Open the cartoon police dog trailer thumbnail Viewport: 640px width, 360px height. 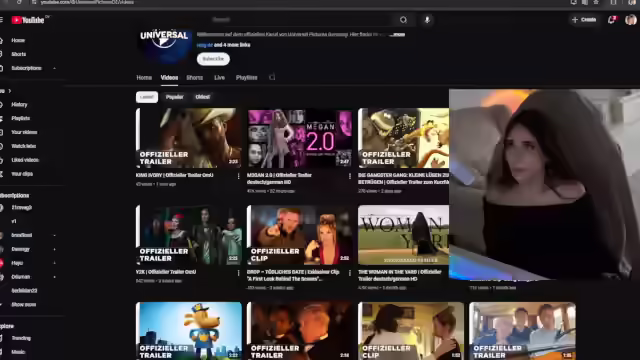pos(189,331)
